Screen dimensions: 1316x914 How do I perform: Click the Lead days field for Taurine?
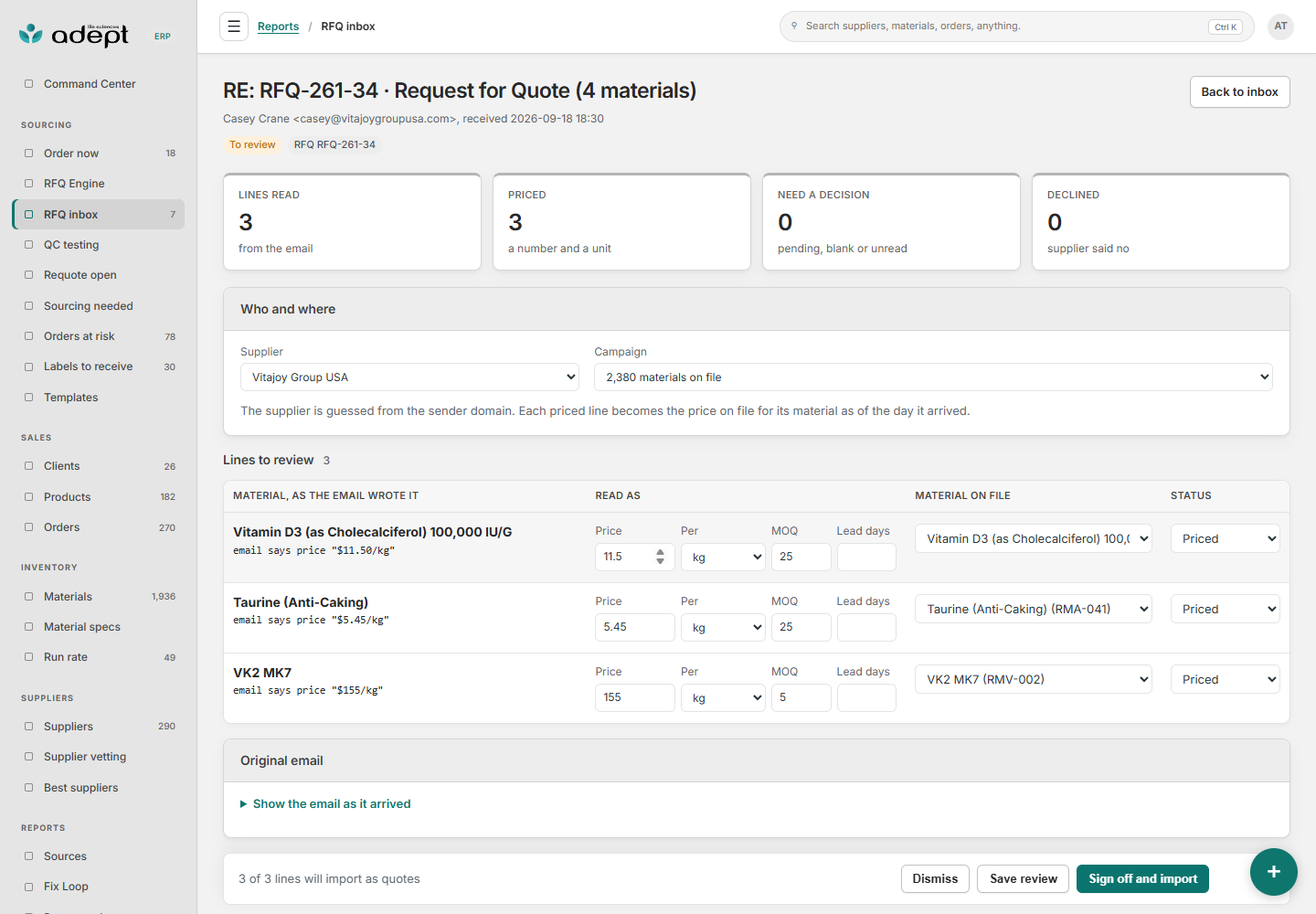pos(866,628)
